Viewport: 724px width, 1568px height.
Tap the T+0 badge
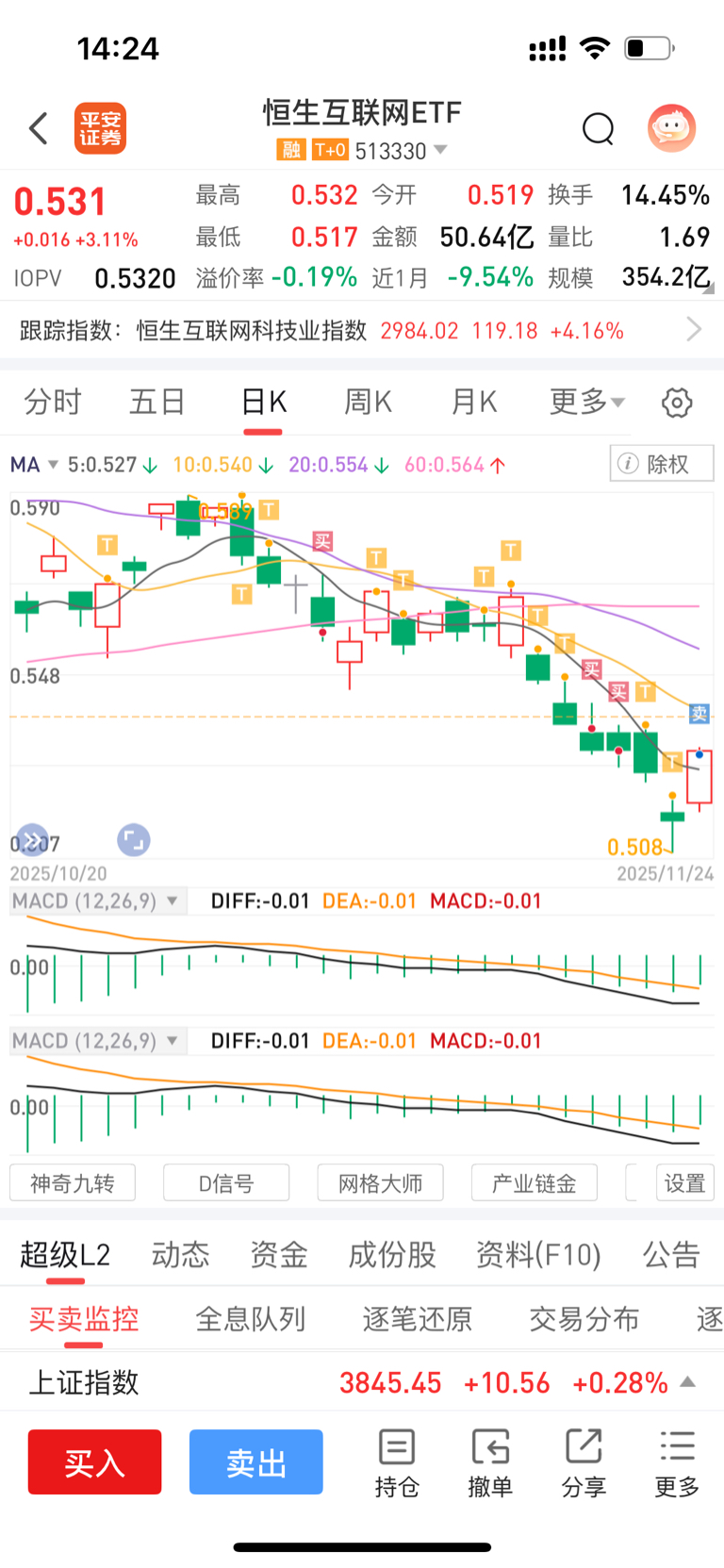pos(330,150)
